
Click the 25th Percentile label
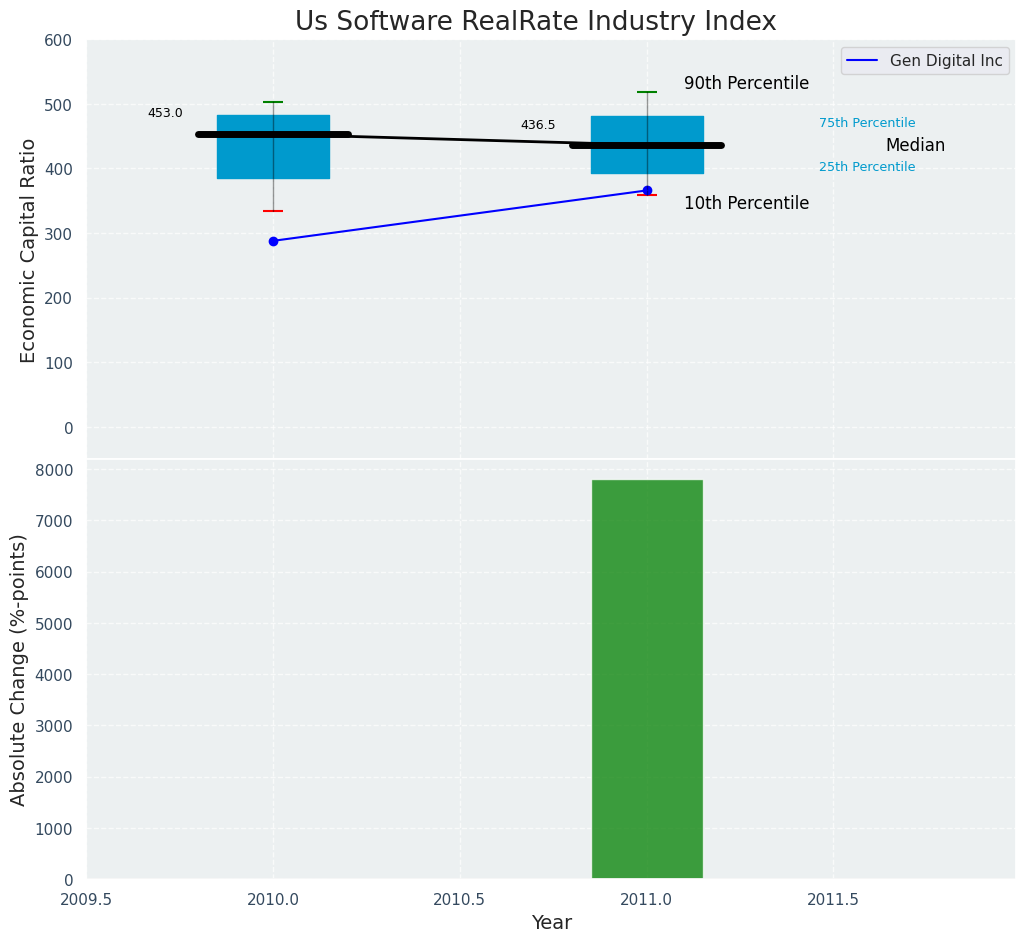(867, 167)
